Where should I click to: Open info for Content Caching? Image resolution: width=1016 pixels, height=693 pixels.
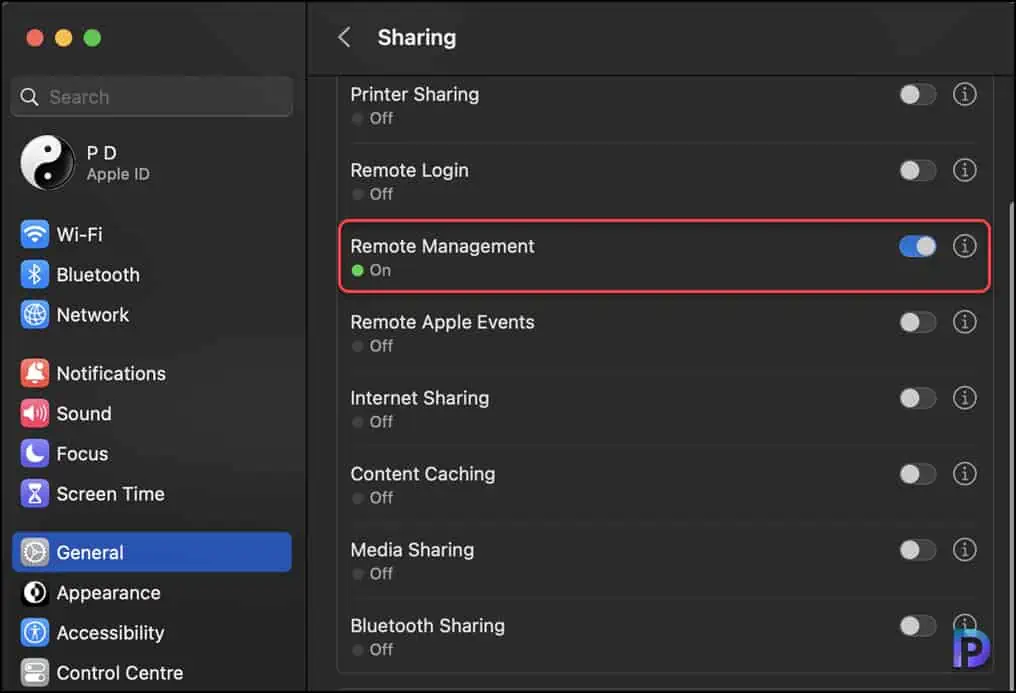coord(964,474)
